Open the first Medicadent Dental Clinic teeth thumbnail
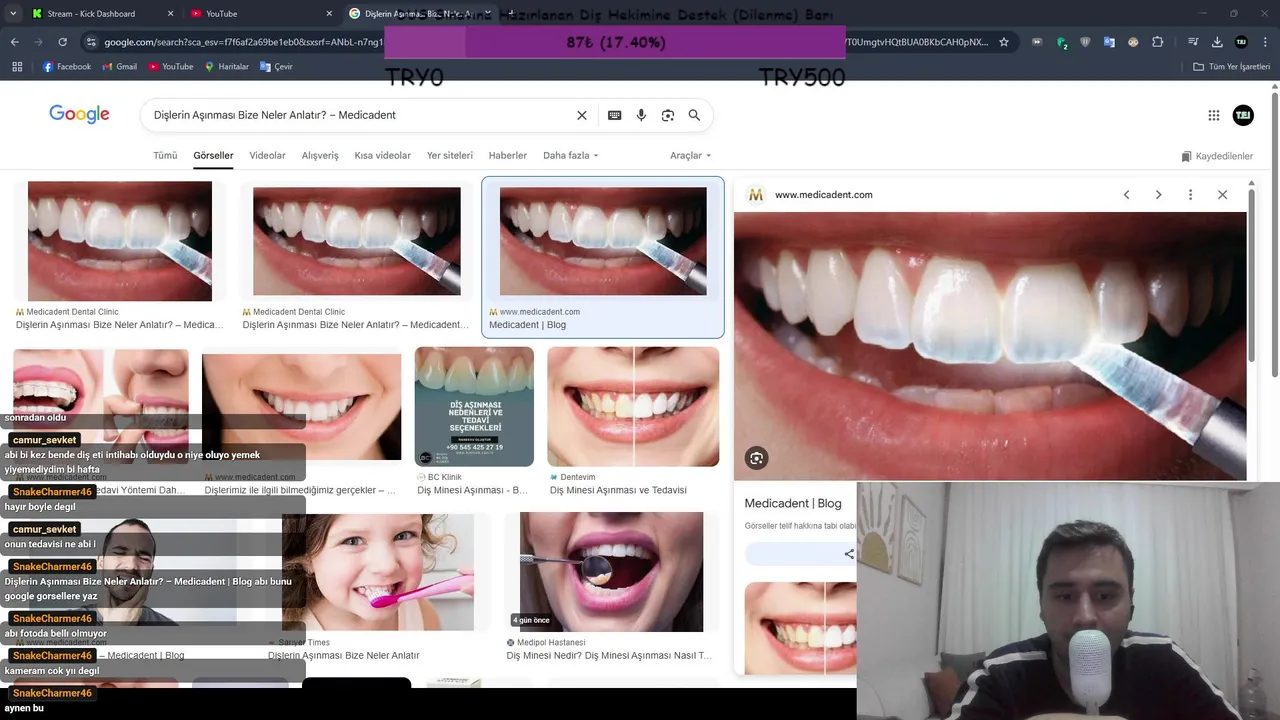Viewport: 1280px width, 720px height. click(x=120, y=241)
